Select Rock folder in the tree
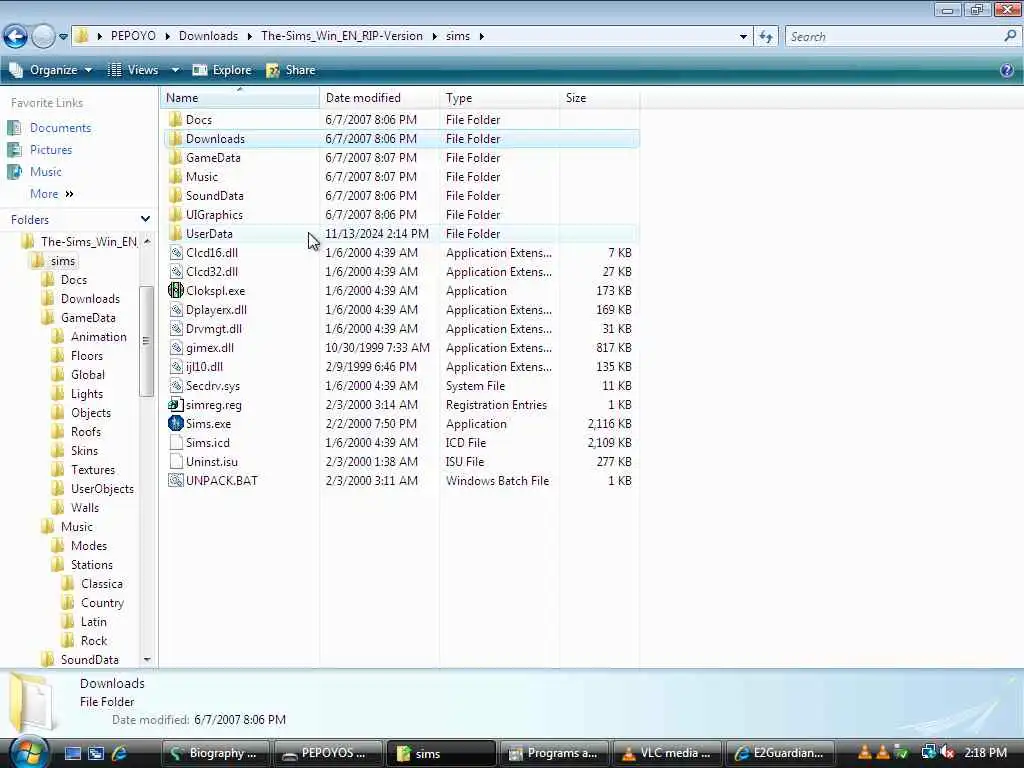 coord(93,641)
